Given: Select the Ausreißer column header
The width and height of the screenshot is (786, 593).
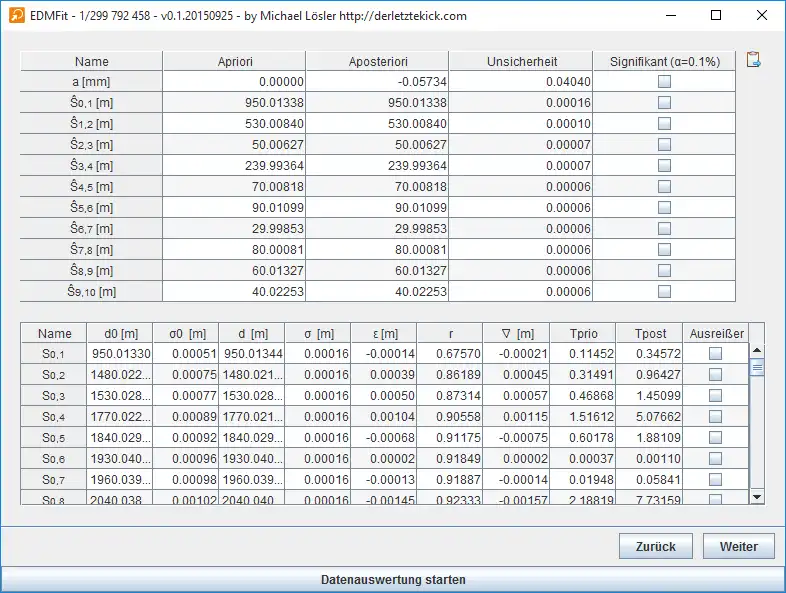Looking at the screenshot, I should [716, 333].
